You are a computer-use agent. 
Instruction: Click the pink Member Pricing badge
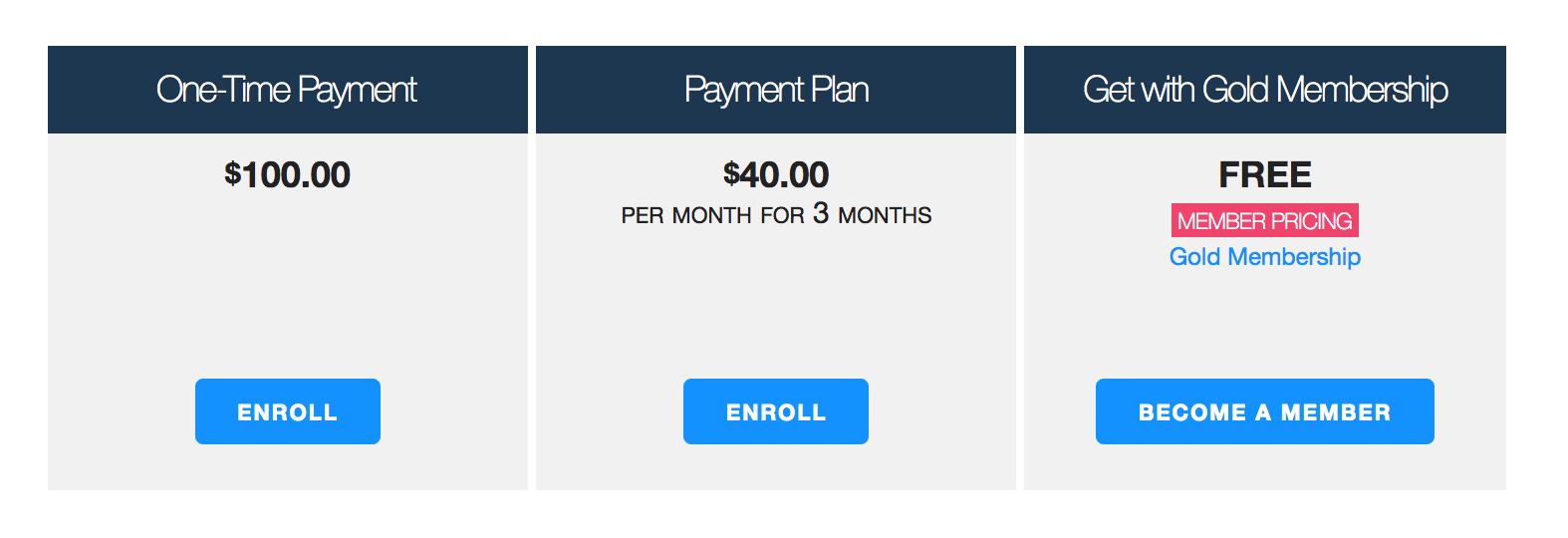click(1264, 220)
